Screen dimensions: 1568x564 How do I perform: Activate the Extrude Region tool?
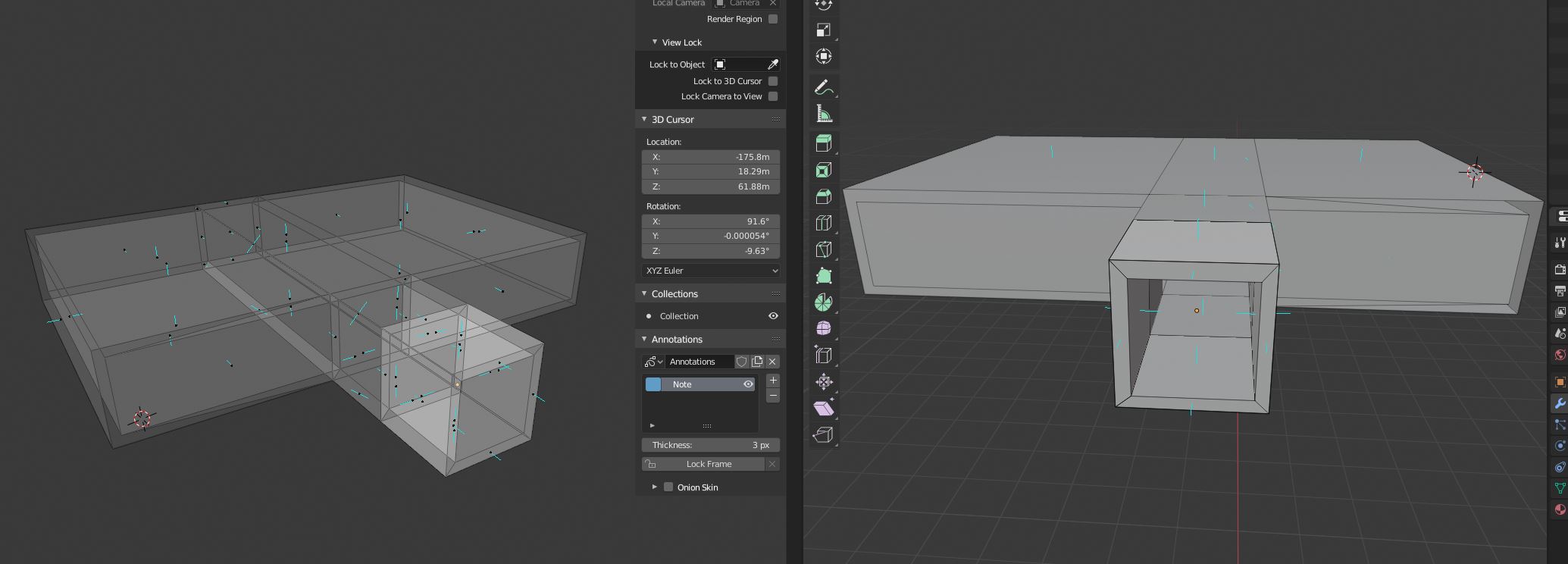(x=823, y=143)
